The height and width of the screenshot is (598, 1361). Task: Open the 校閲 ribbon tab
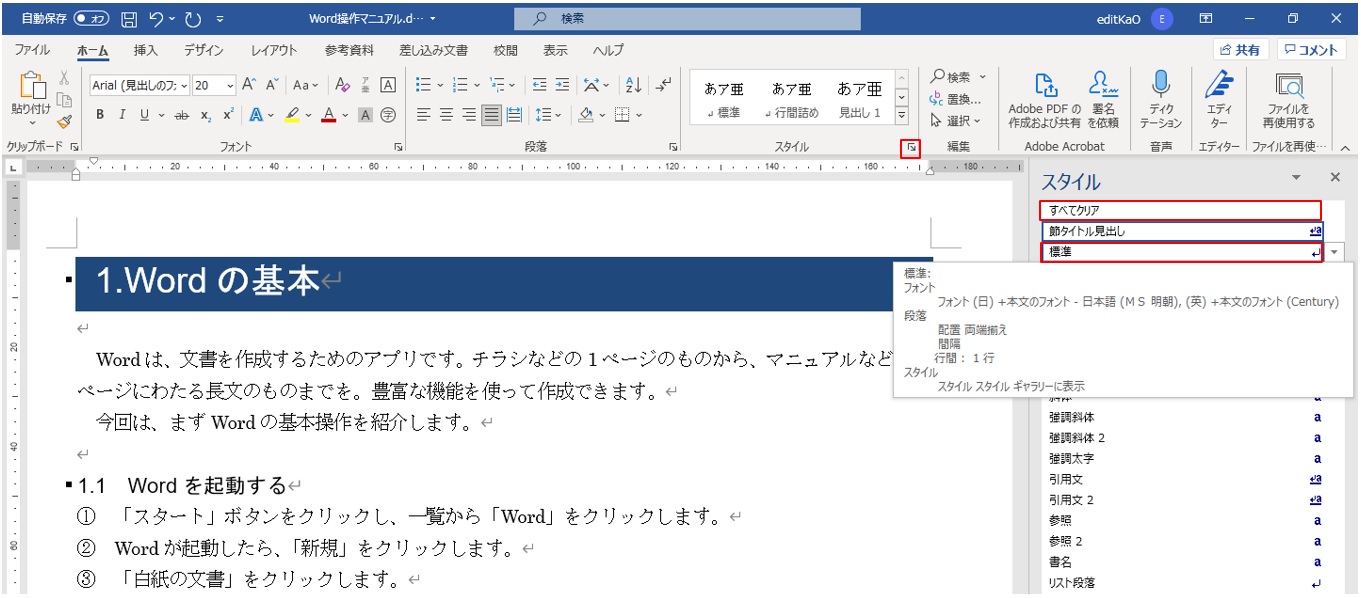[x=504, y=50]
